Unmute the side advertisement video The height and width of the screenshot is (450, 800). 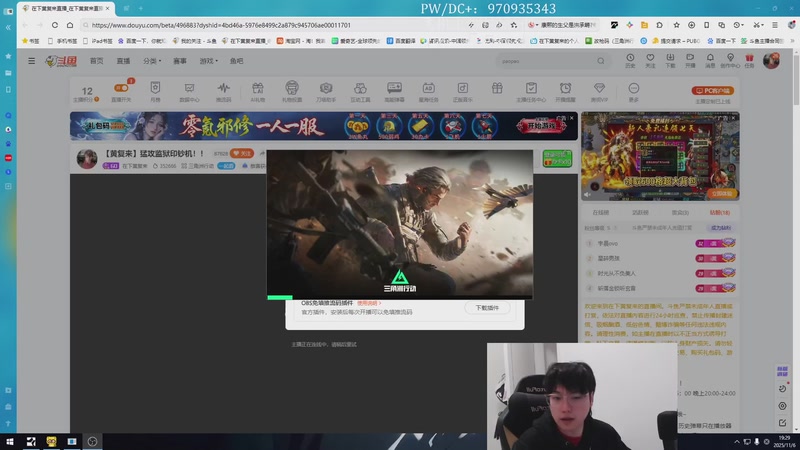(x=587, y=194)
